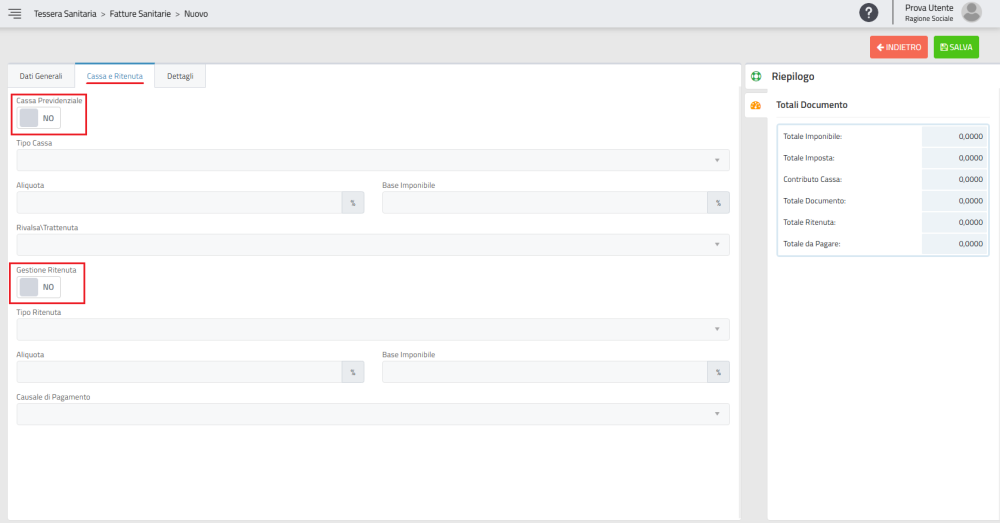Toggle the Cassa Previdenziale switch

click(x=39, y=118)
